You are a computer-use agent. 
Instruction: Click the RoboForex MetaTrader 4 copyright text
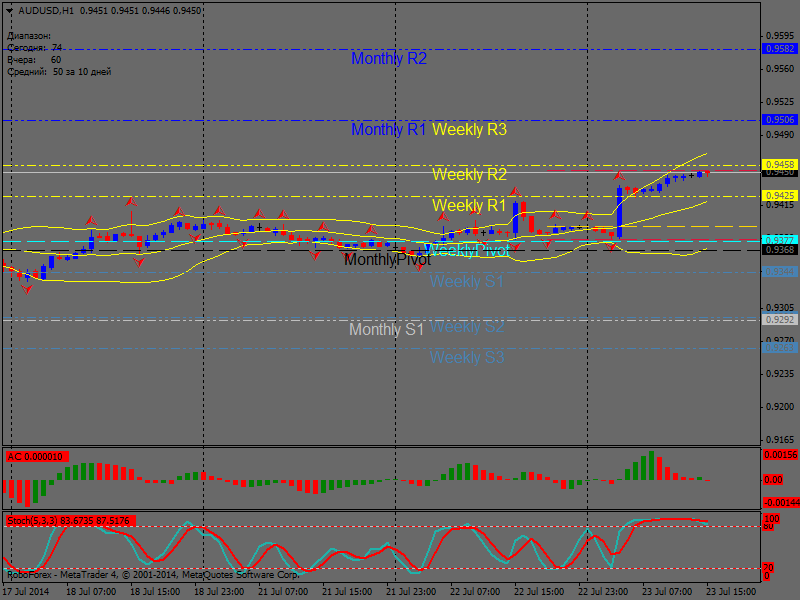pyautogui.click(x=152, y=575)
